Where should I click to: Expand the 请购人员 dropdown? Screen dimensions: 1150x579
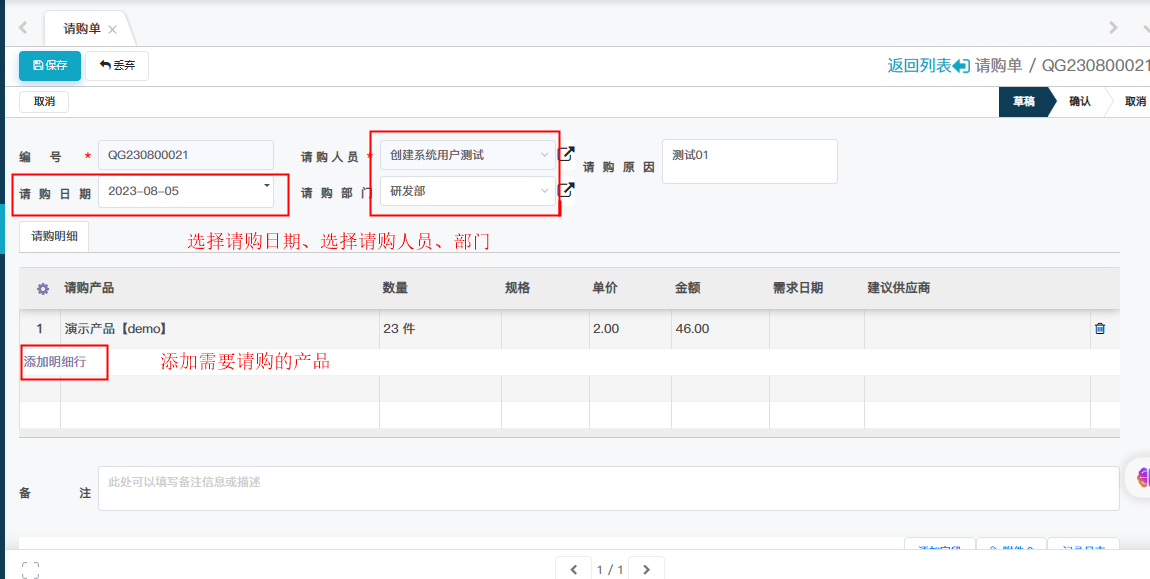(x=544, y=155)
